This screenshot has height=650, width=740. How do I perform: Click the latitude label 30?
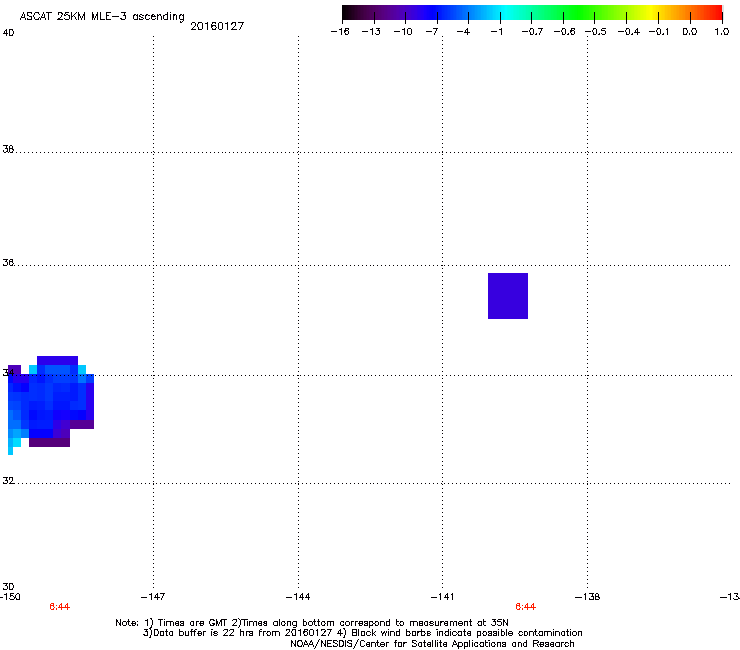coord(8,587)
